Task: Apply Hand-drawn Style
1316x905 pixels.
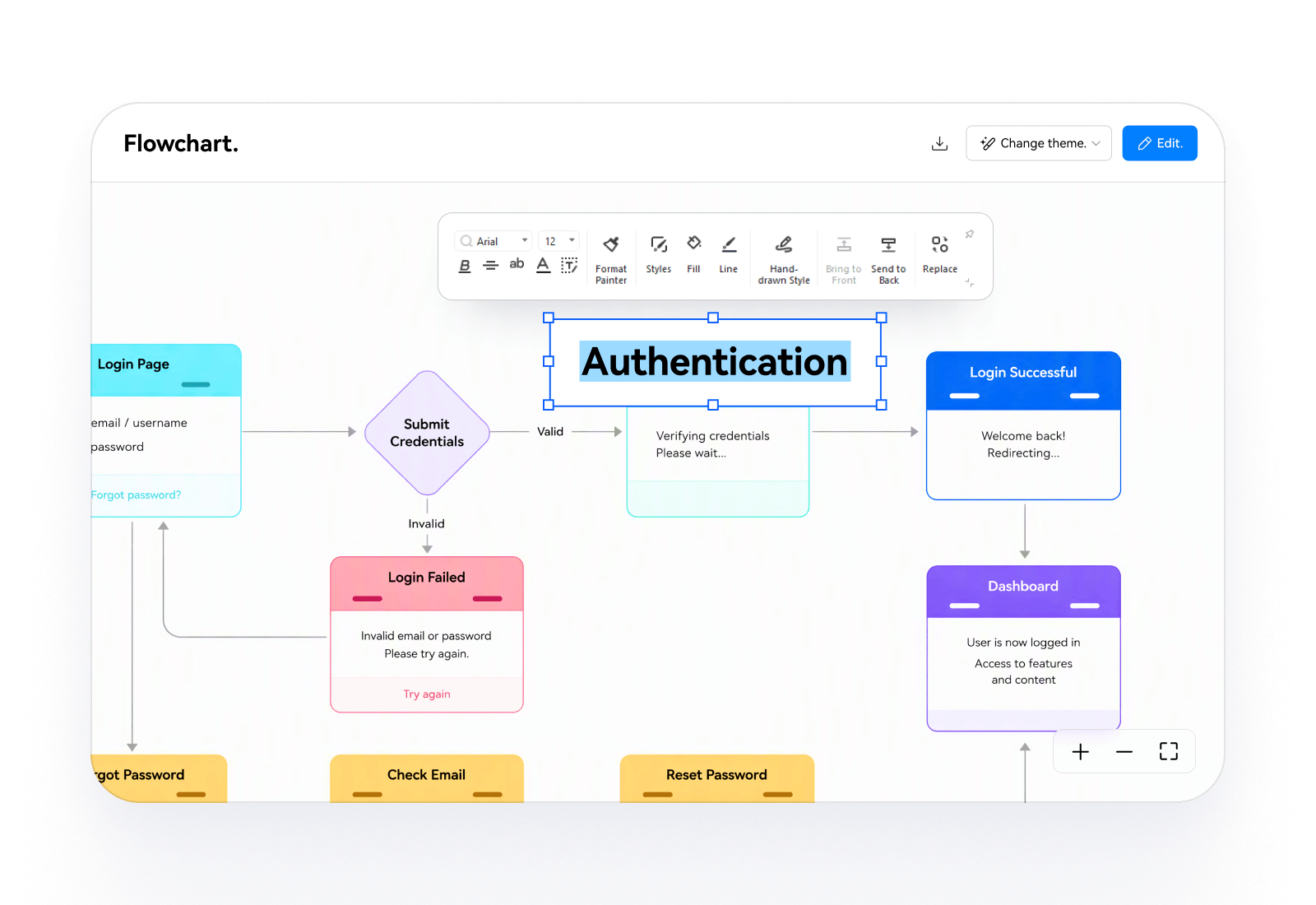Action: coord(784,260)
